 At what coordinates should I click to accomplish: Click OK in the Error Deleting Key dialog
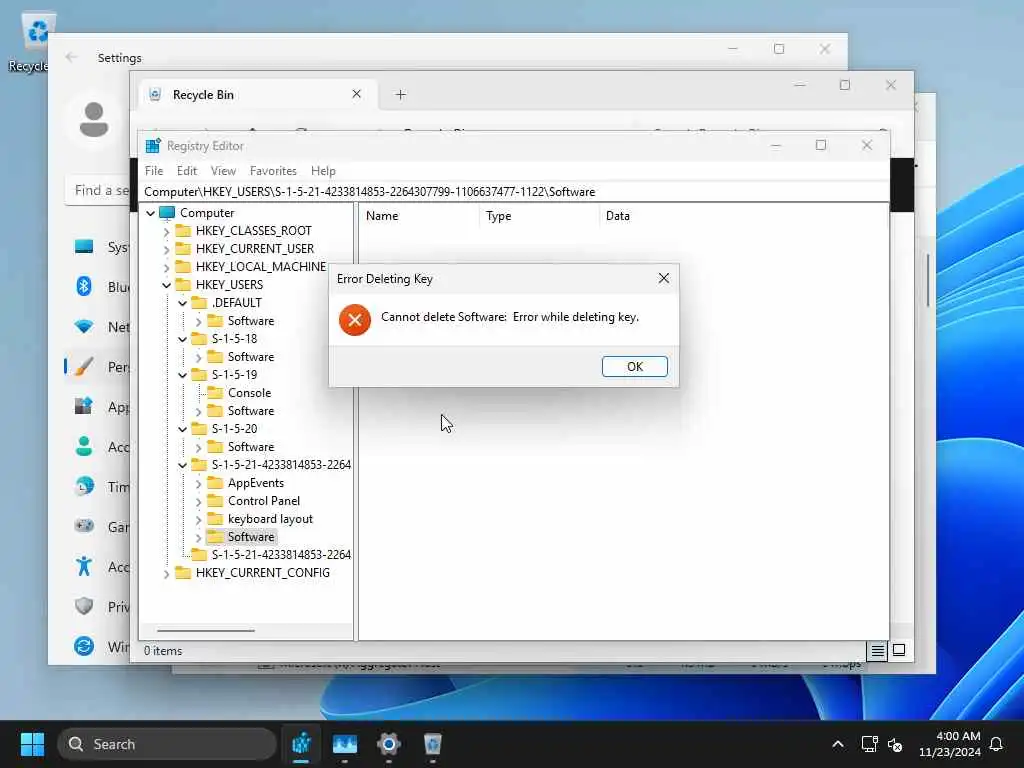tap(634, 366)
